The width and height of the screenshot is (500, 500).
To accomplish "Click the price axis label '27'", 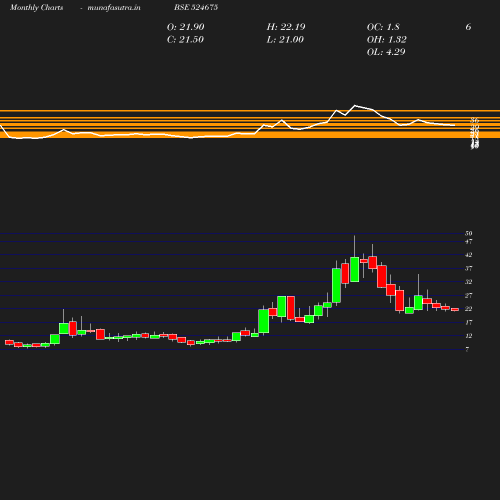I will [x=468, y=295].
